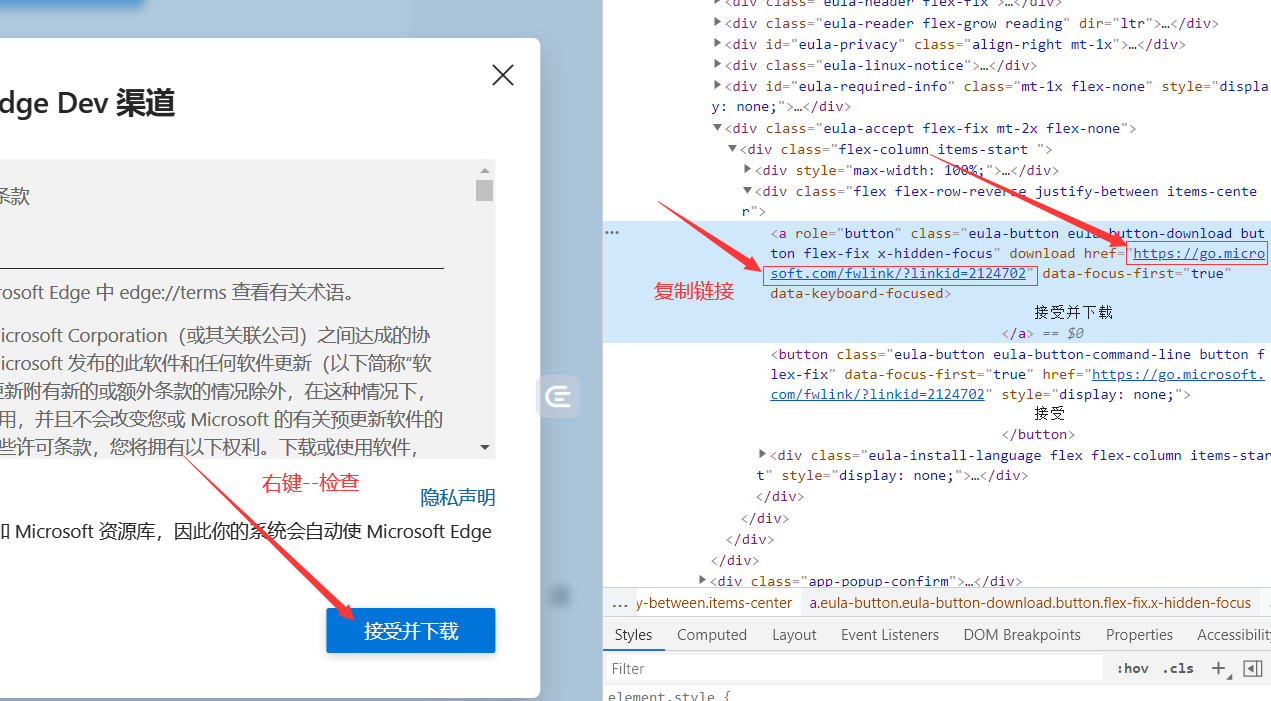Toggle the computed styles sidebar icon
The image size is (1271, 701).
tap(1252, 668)
